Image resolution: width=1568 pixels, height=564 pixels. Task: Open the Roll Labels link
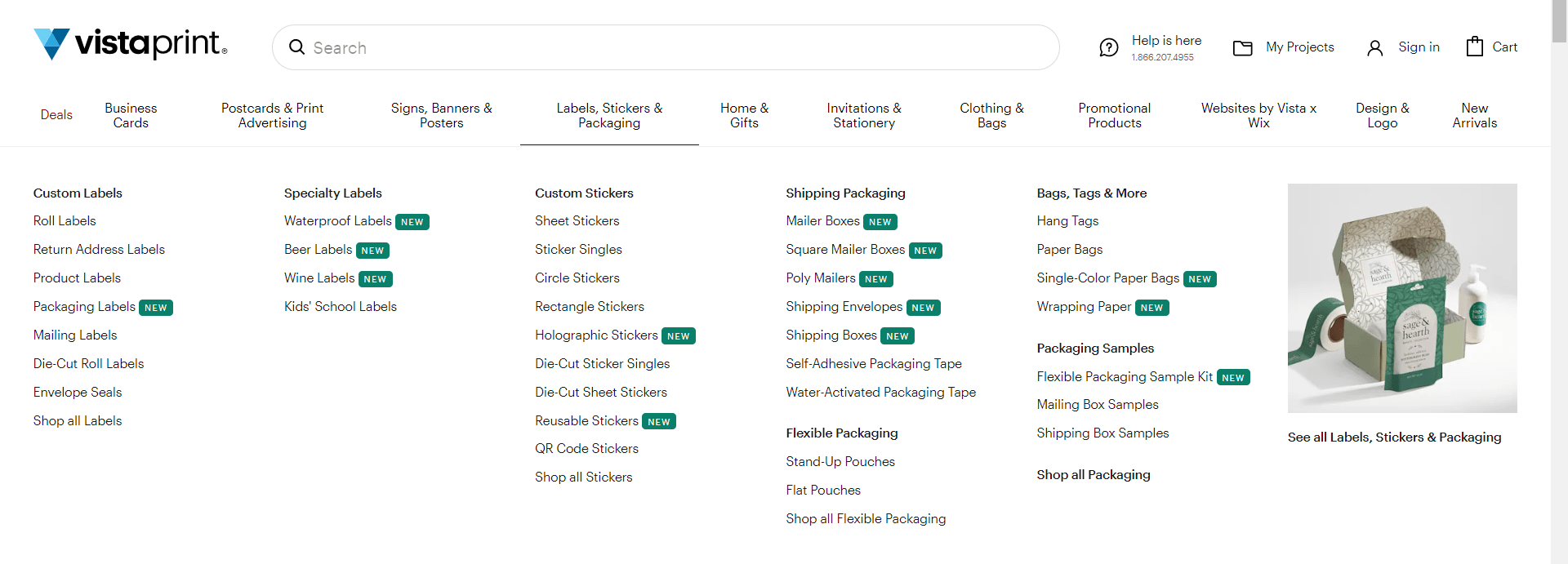tap(65, 221)
